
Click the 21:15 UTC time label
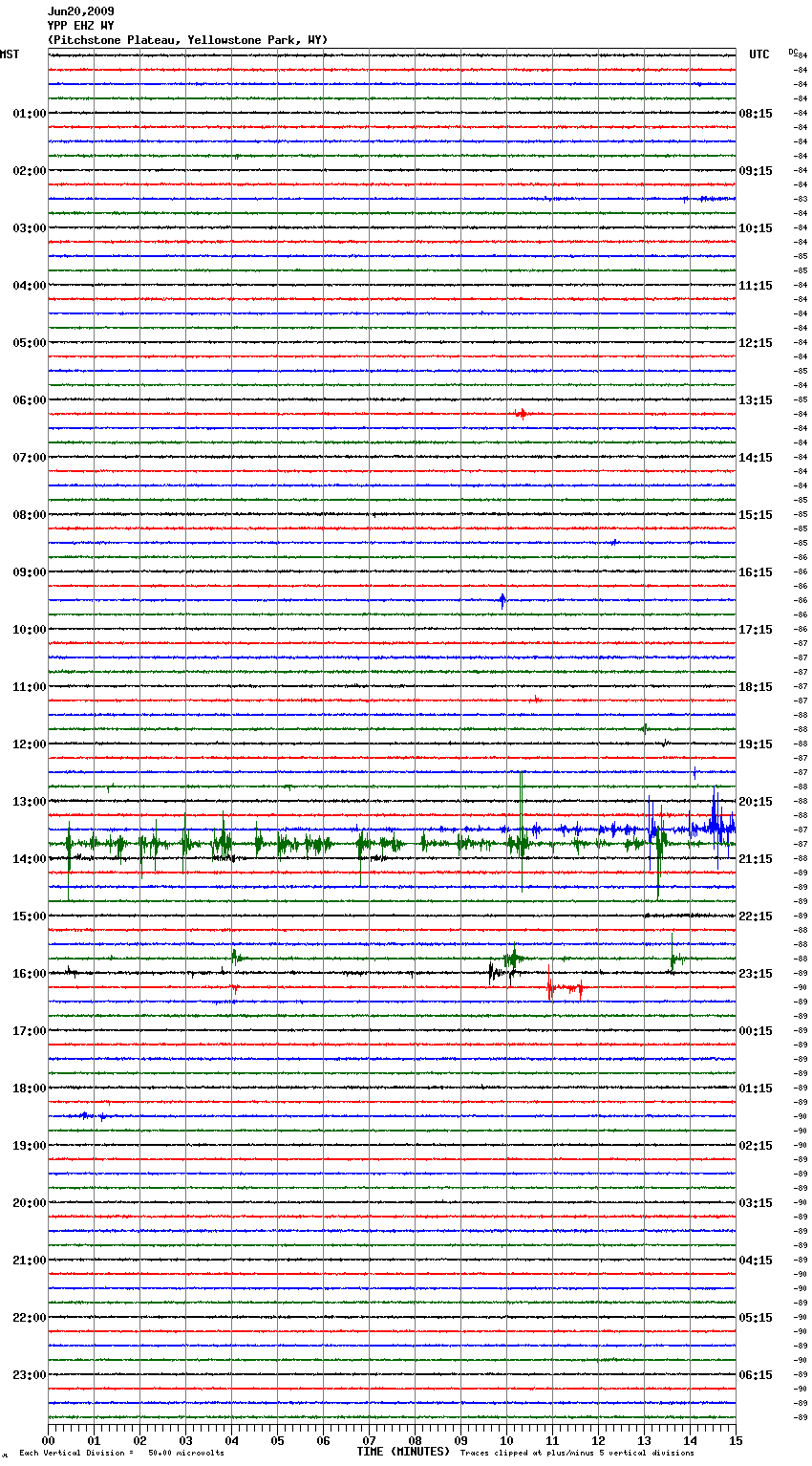click(756, 859)
